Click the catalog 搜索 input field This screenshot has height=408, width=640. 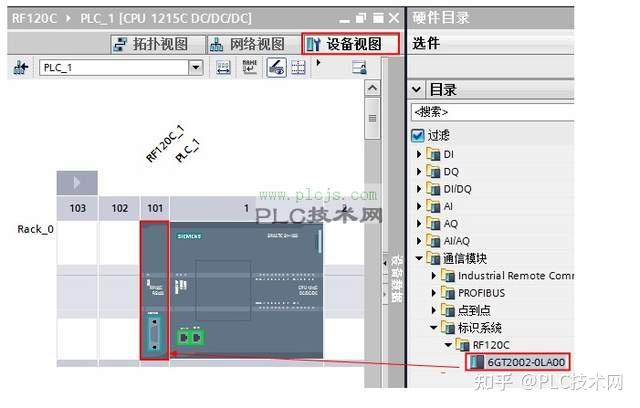click(492, 112)
